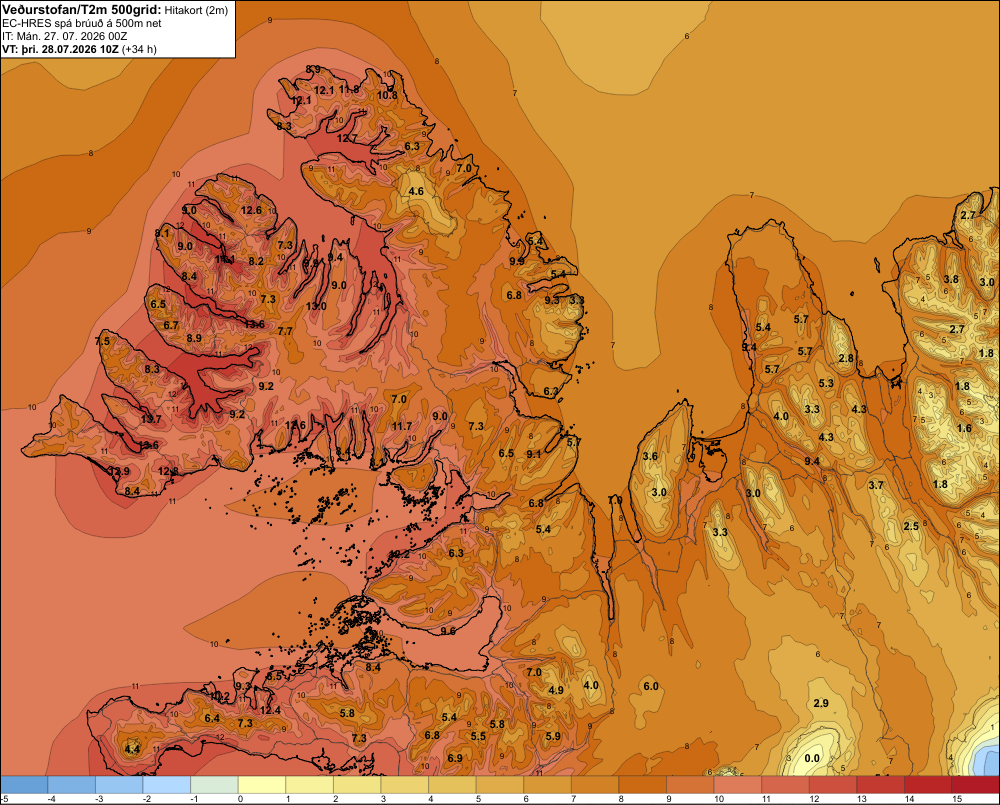Click the legend swatch between 12 and 13

[x=833, y=785]
